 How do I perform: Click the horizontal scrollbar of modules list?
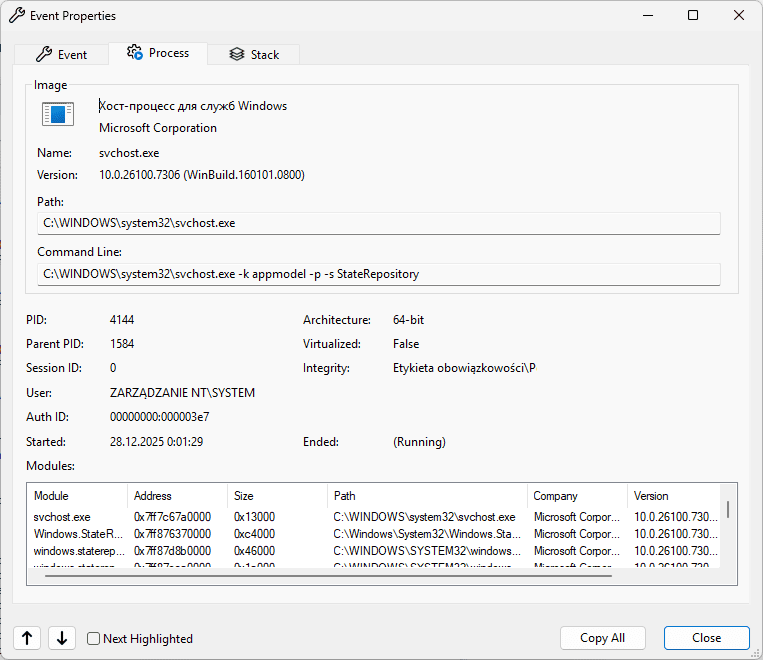pos(328,576)
